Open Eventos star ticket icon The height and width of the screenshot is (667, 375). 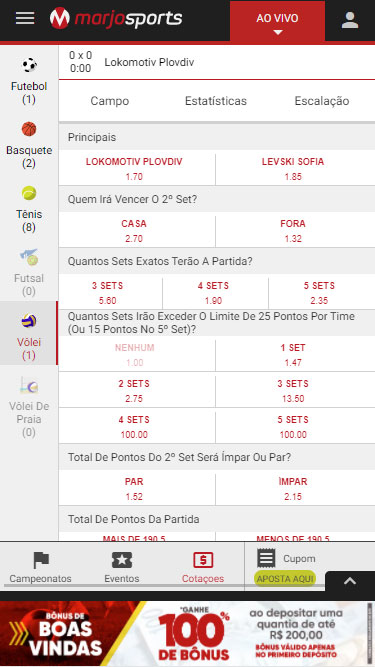(122, 560)
